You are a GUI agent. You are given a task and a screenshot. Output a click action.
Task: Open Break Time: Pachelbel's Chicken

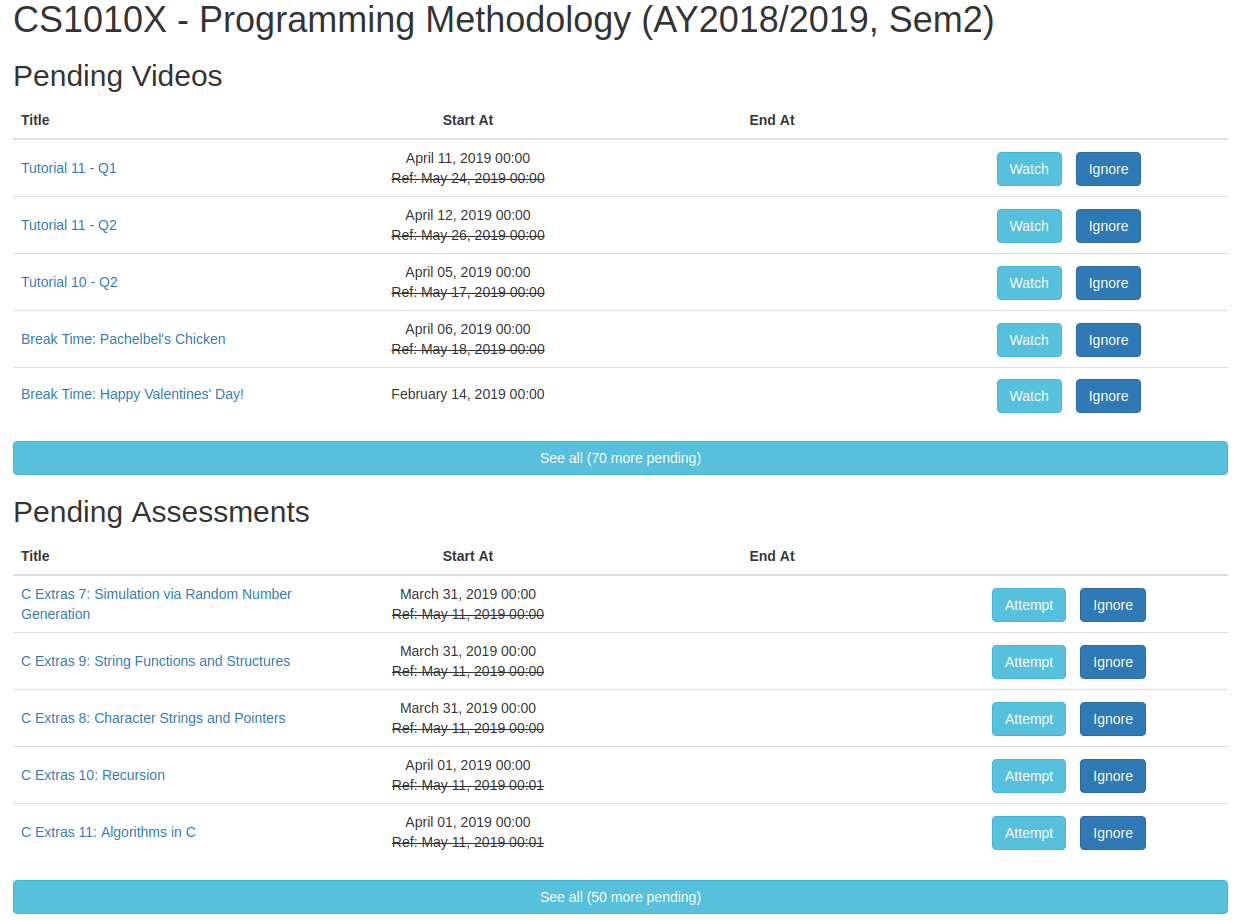point(123,339)
